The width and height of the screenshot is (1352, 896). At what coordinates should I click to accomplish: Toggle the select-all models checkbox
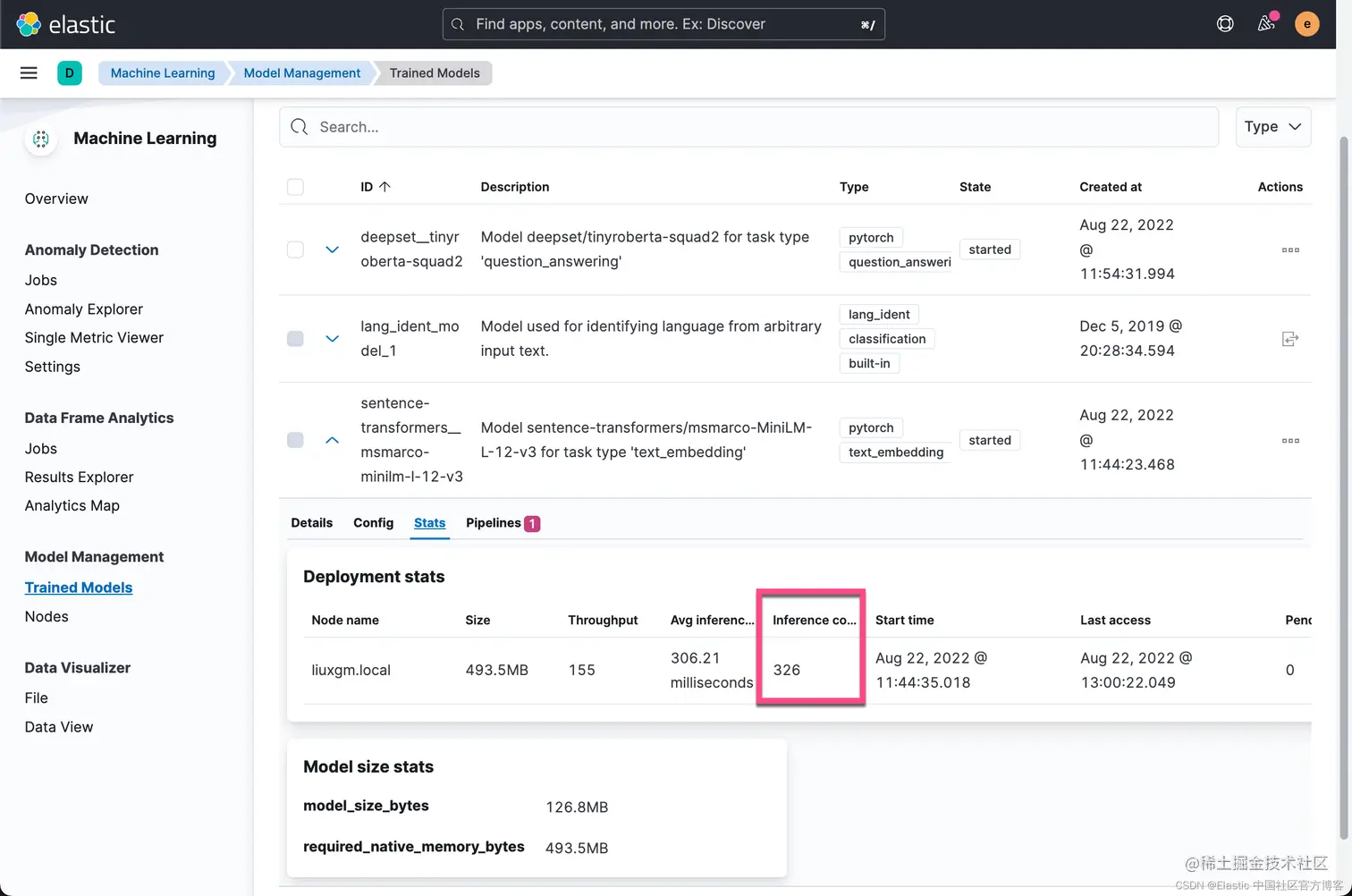click(x=295, y=187)
